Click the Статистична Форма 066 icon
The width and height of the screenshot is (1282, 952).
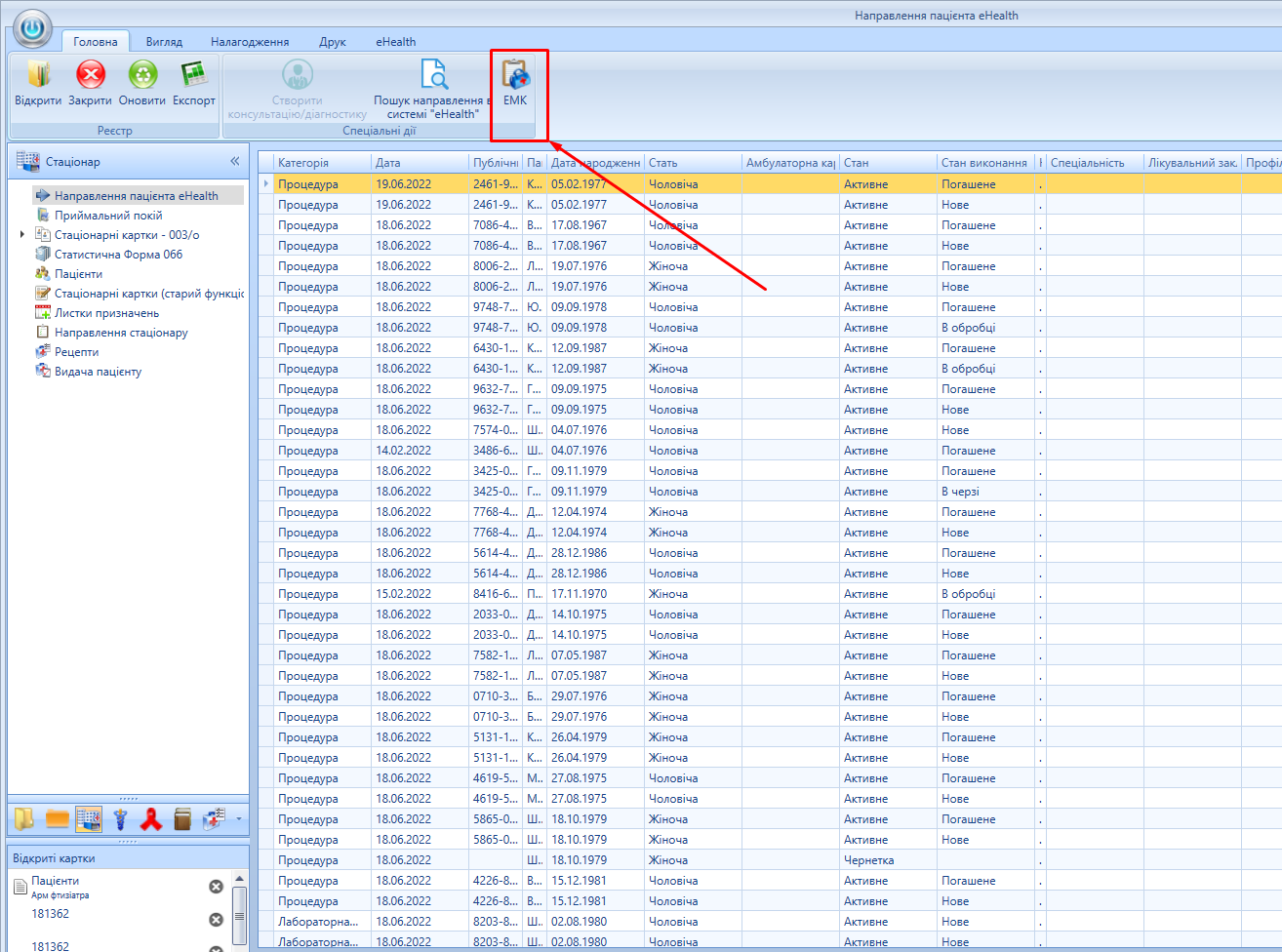(x=43, y=255)
